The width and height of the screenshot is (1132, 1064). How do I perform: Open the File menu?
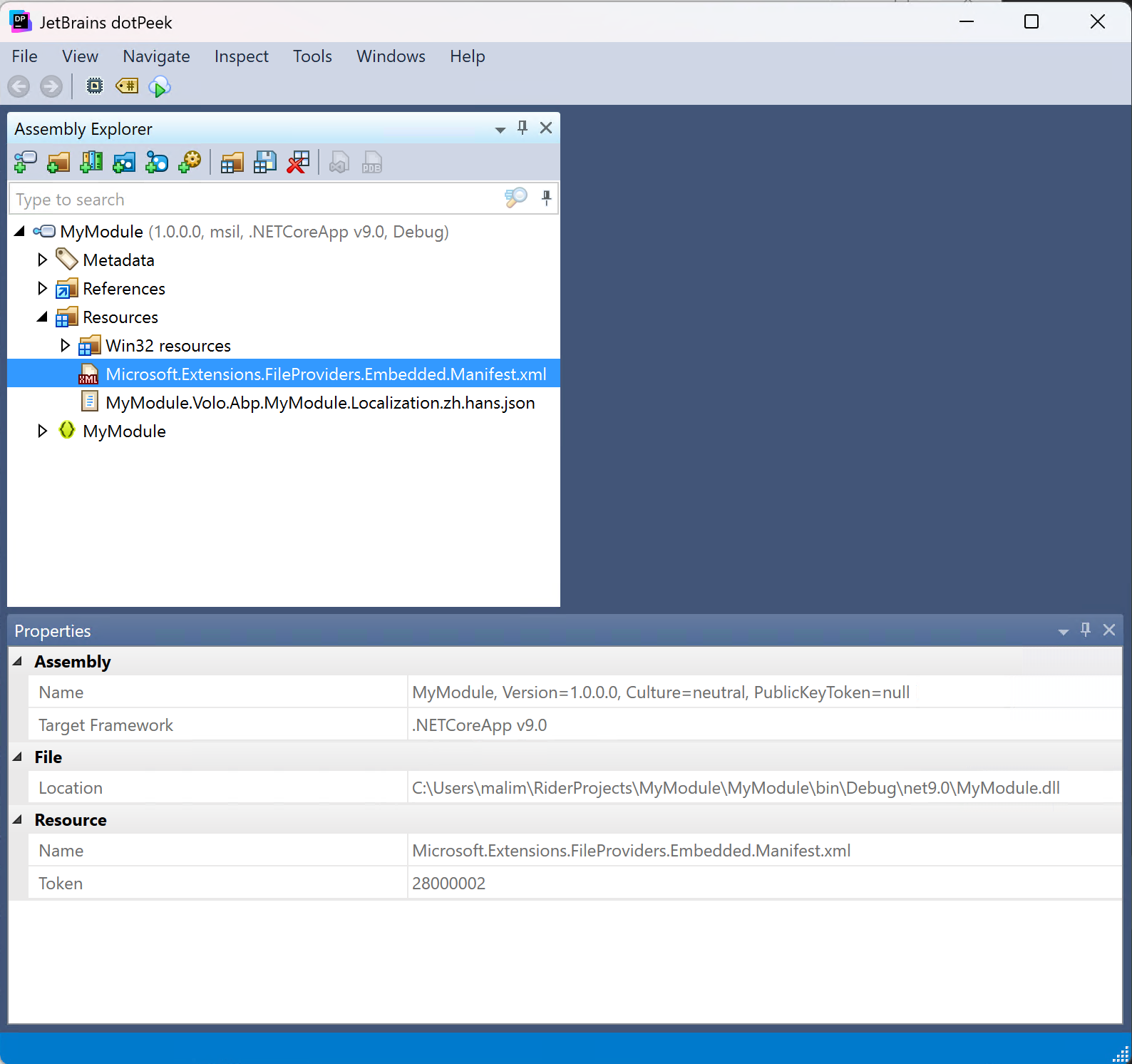[x=25, y=56]
